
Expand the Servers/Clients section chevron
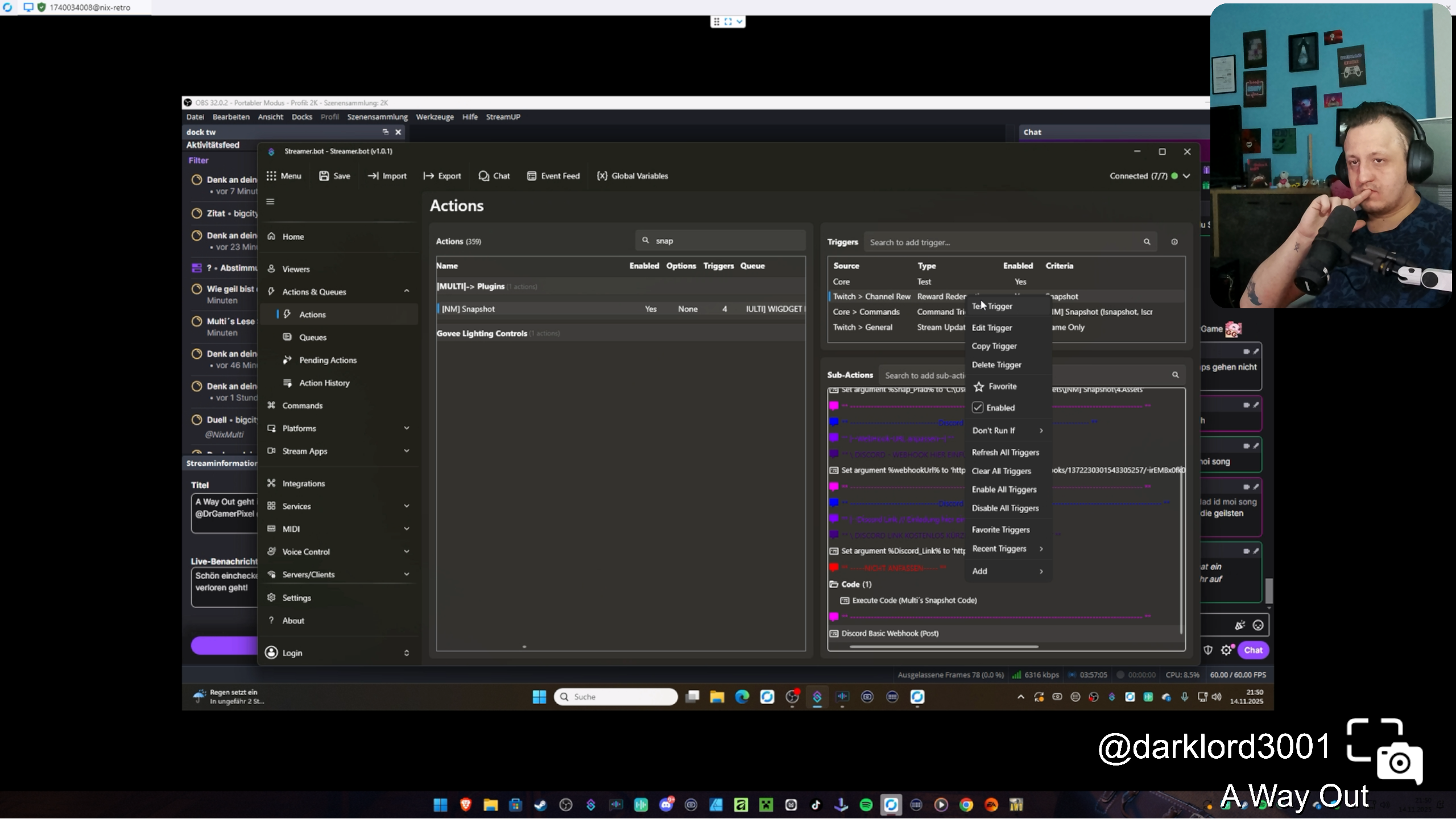pyautogui.click(x=407, y=574)
